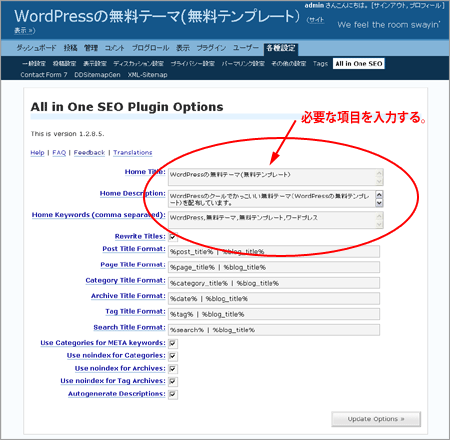Click Home Title scroll up arrow

click(x=379, y=173)
